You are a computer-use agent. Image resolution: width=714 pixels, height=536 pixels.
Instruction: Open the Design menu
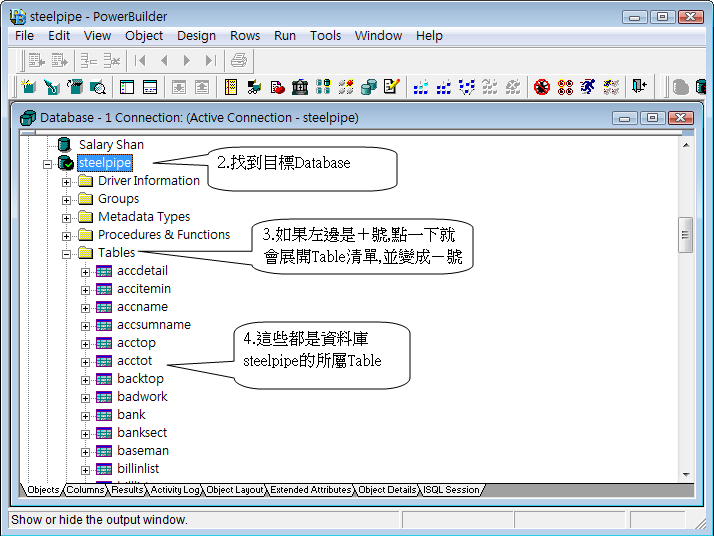click(196, 36)
